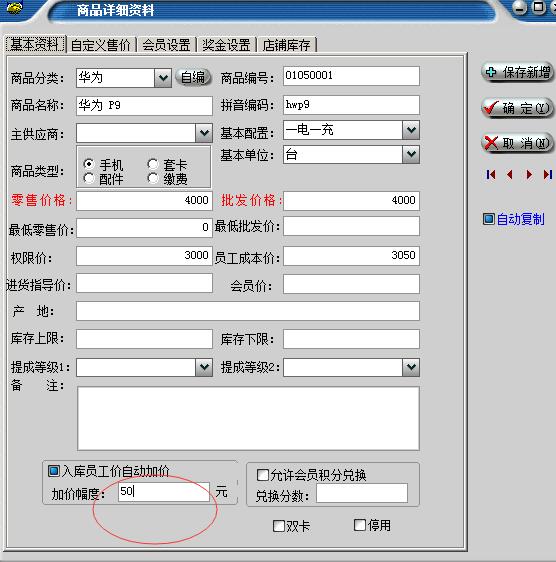The height and width of the screenshot is (562, 556).
Task: Click the 库存上限 field
Action: coord(144,339)
